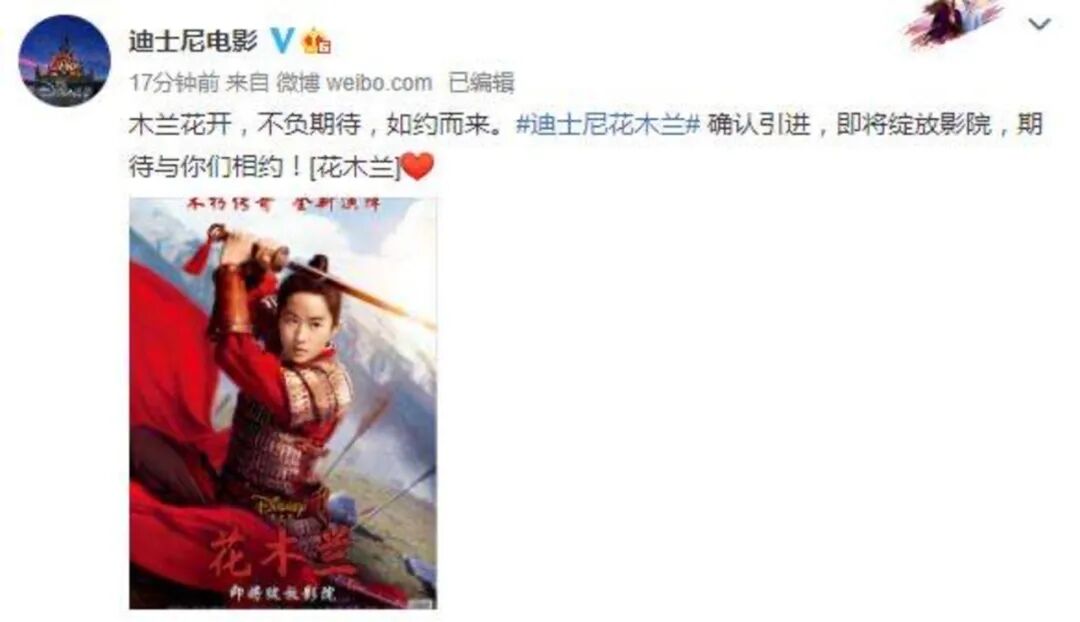Click the 即将绽放影院 caption on the poster
The width and height of the screenshot is (1080, 622).
tap(283, 593)
